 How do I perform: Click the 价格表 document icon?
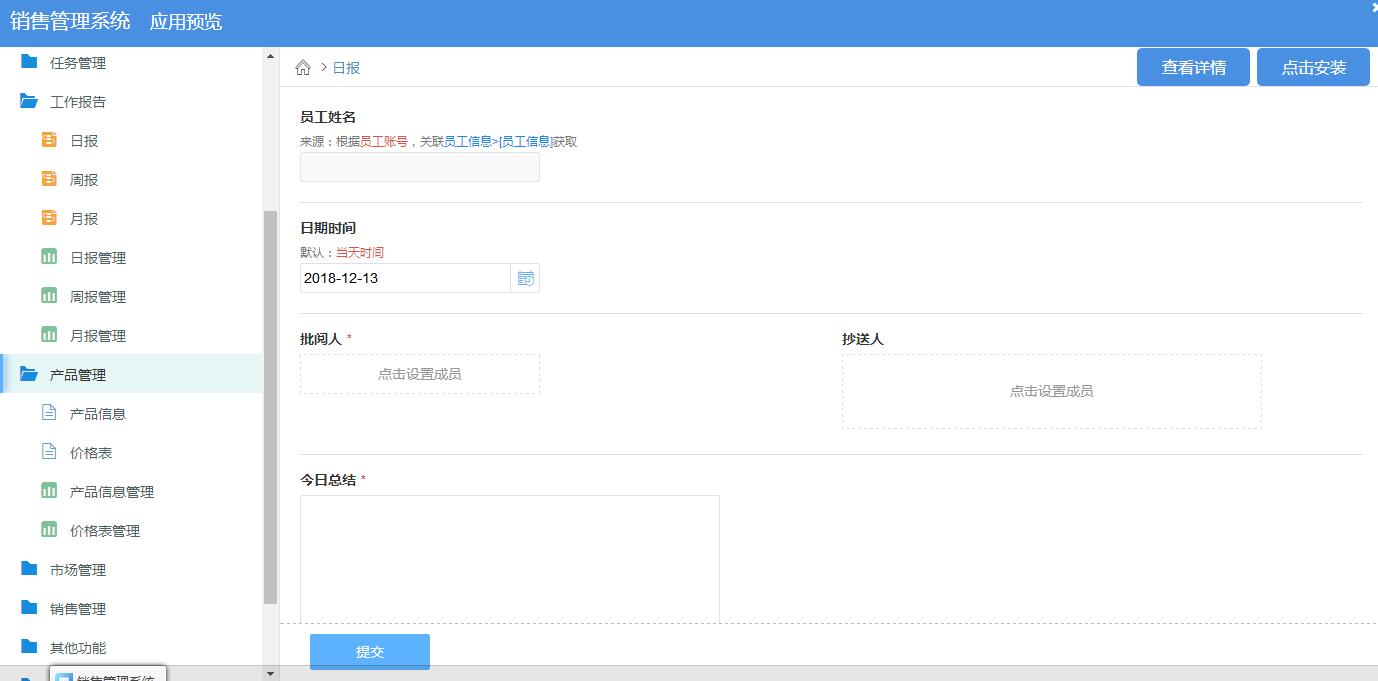point(47,452)
